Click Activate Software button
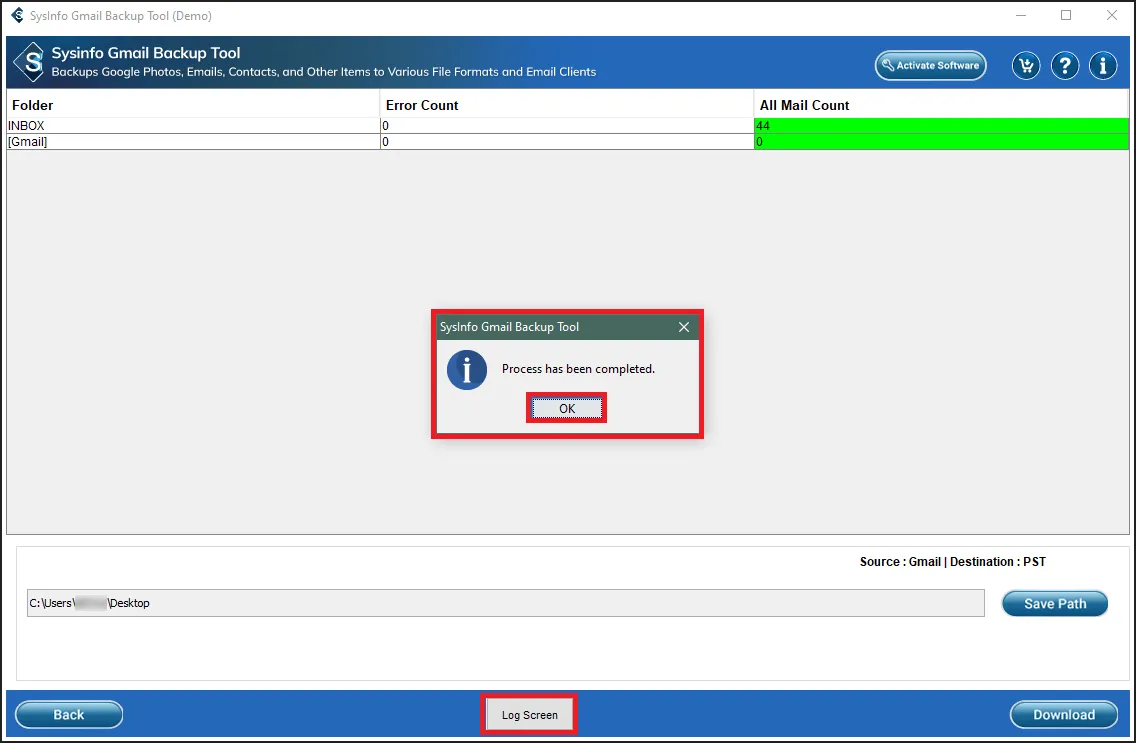This screenshot has width=1136, height=743. point(930,65)
